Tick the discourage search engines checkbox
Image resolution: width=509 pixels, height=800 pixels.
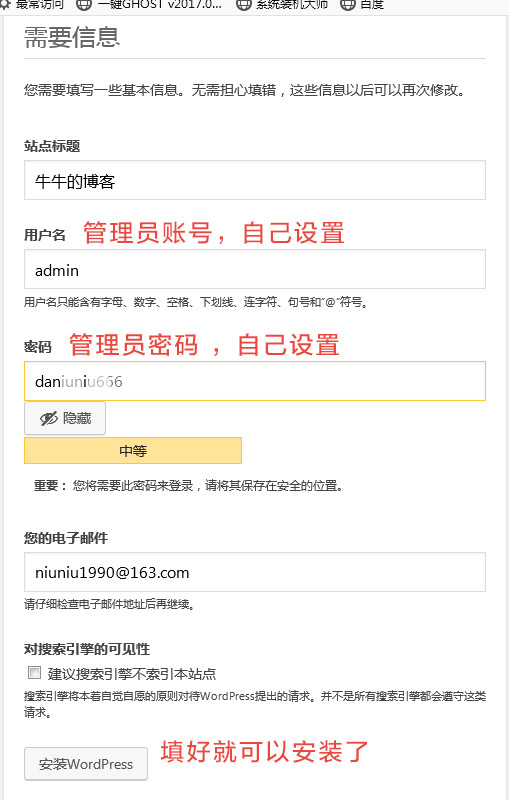tap(34, 672)
